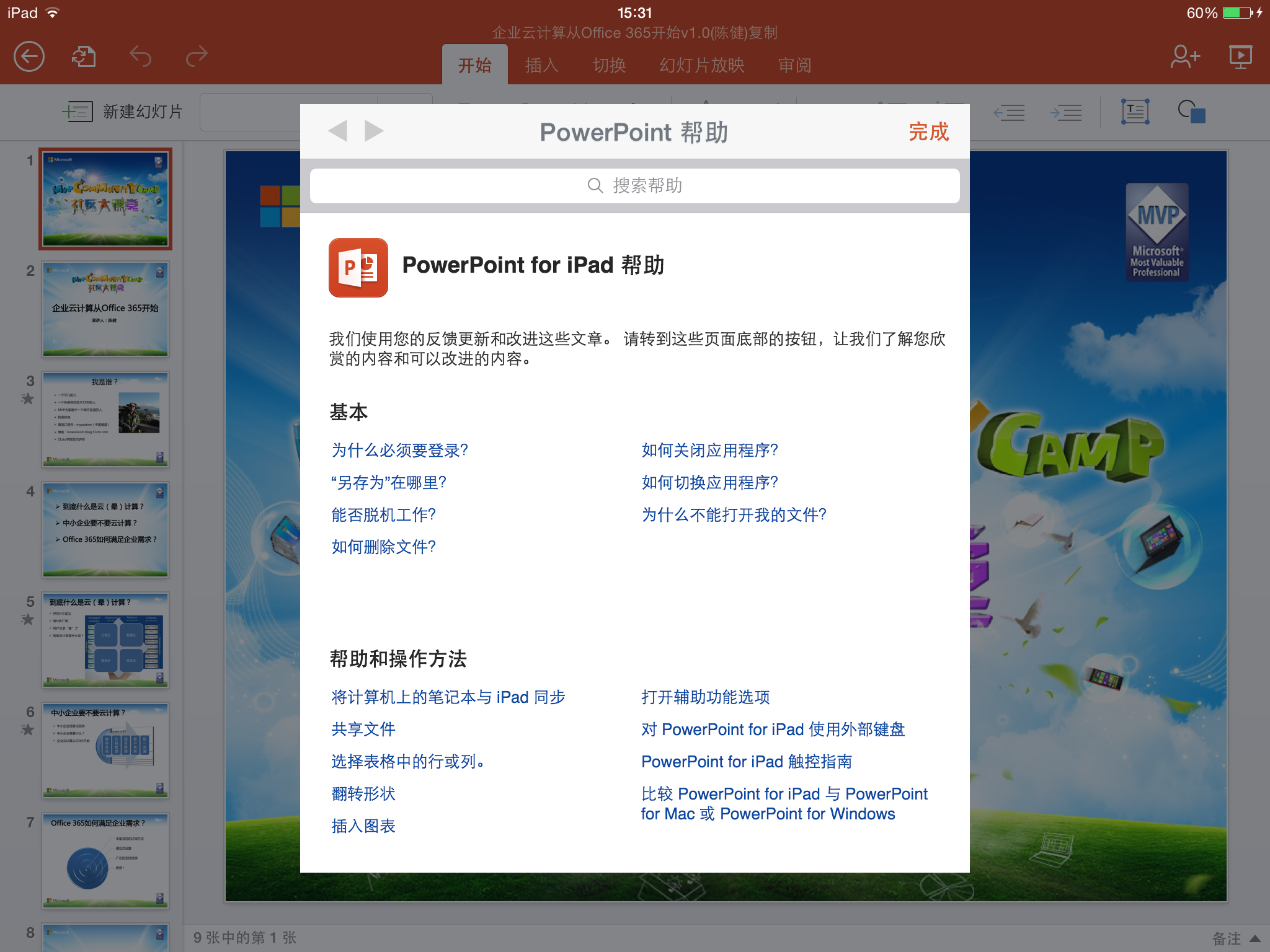The height and width of the screenshot is (952, 1270).
Task: Open link 打开辅助功能选项
Action: [x=706, y=697]
